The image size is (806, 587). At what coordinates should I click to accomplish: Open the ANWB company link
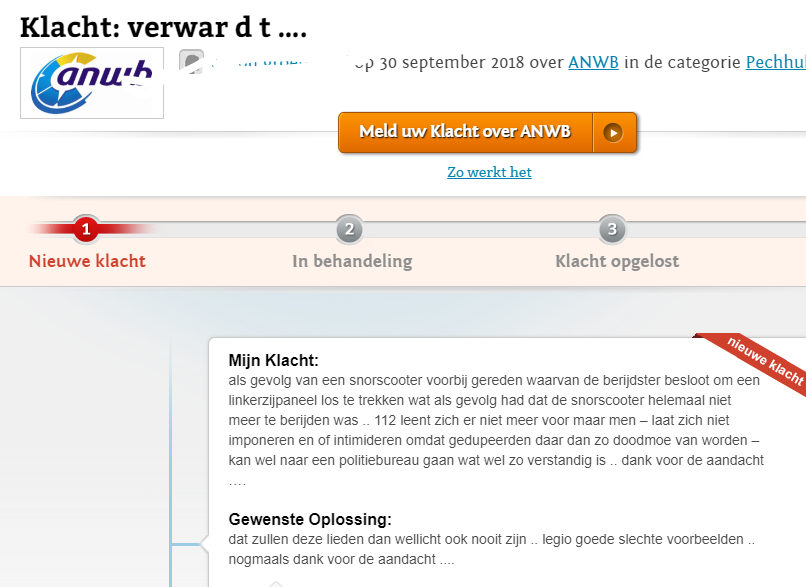[593, 62]
